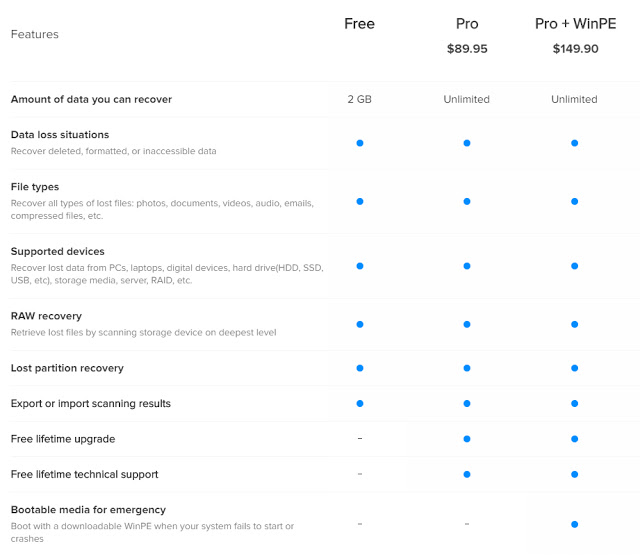640x557 pixels.
Task: Click the Supported devices dot under Pro + WinPE
Action: [574, 266]
